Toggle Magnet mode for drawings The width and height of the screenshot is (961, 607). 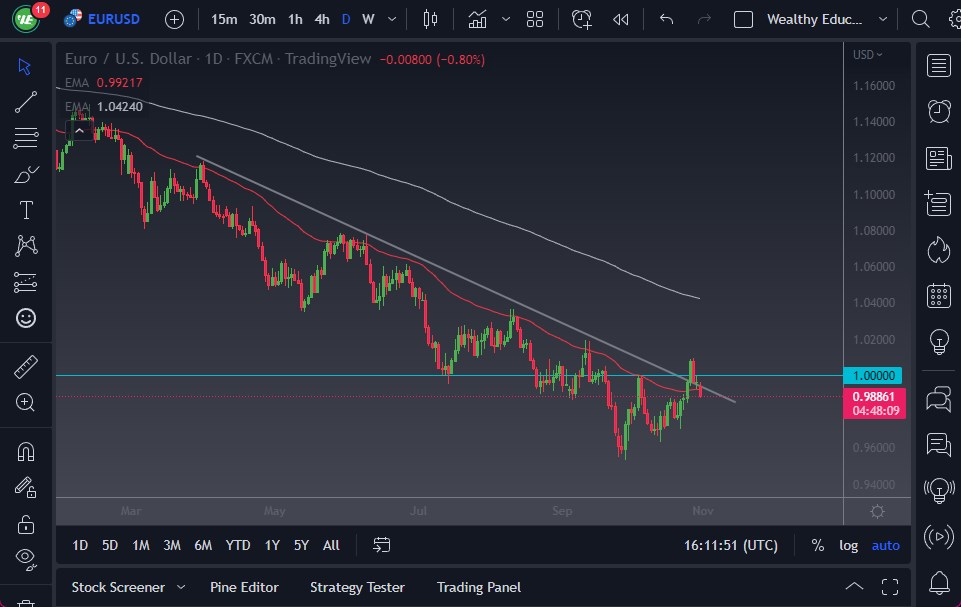25,450
